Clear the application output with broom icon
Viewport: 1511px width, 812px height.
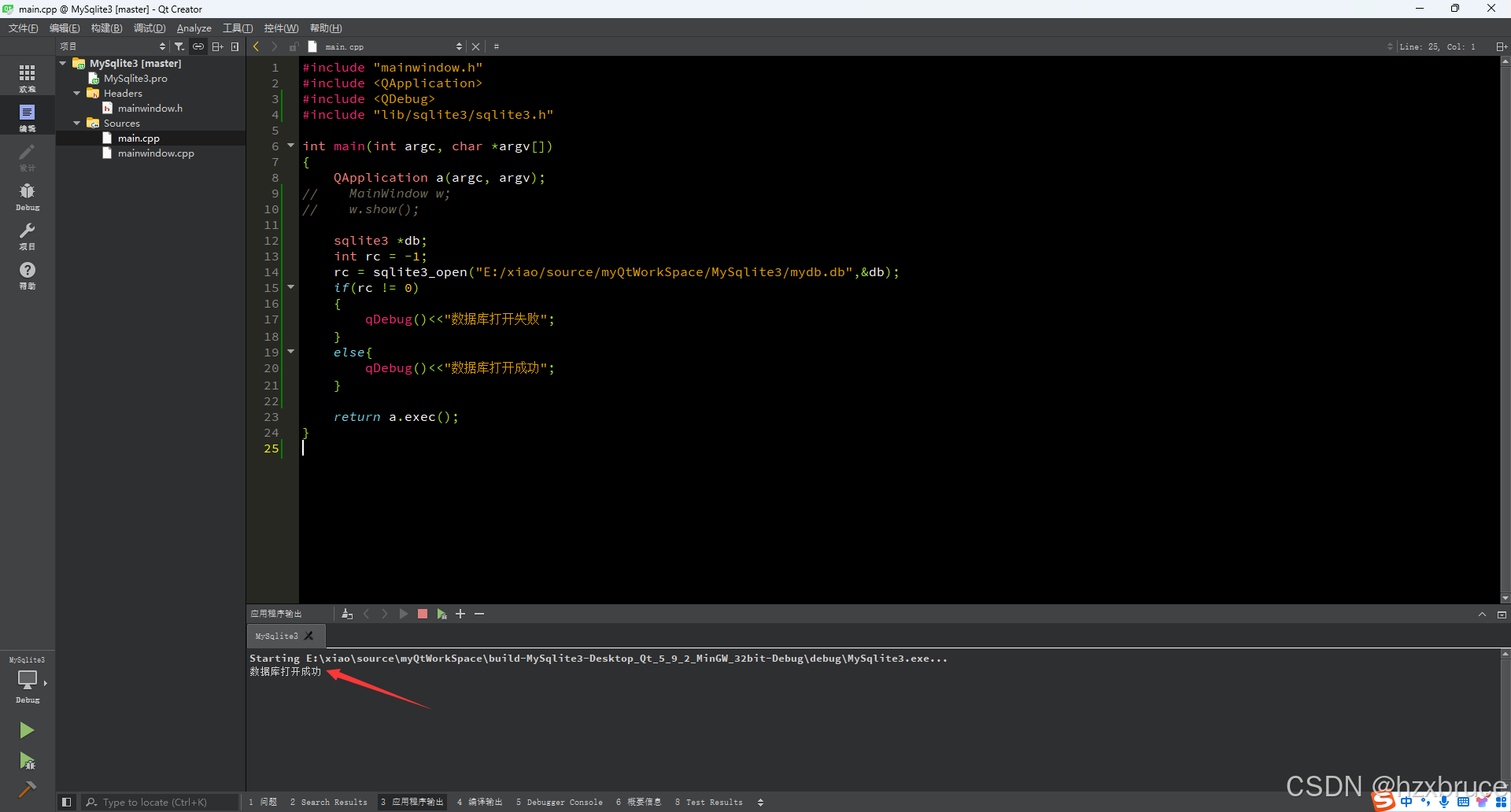(347, 614)
